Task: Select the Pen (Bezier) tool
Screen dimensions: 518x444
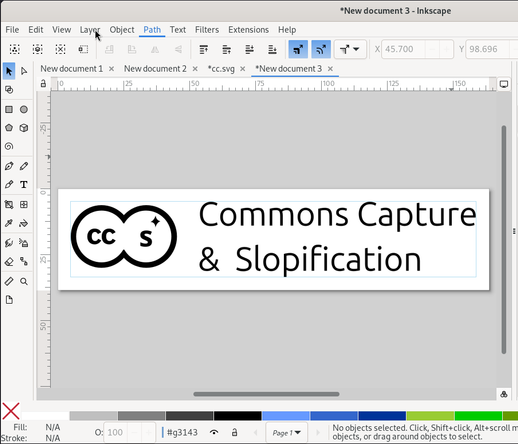Action: (x=9, y=166)
